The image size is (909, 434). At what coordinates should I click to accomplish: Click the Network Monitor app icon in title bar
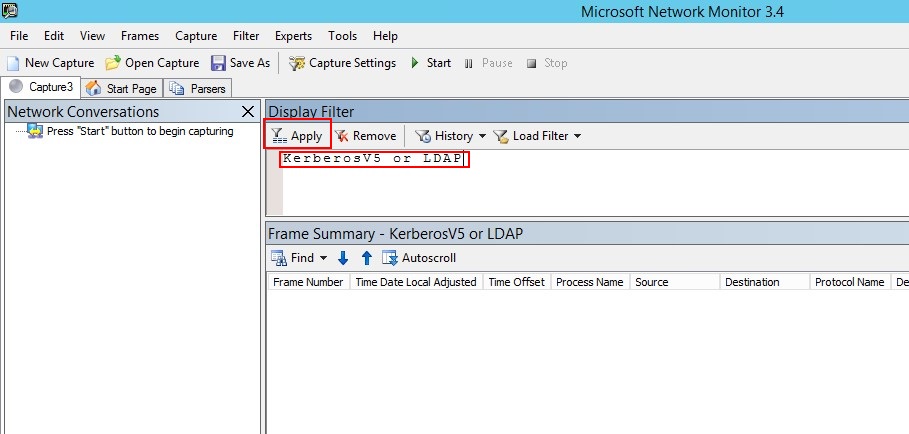[10, 10]
